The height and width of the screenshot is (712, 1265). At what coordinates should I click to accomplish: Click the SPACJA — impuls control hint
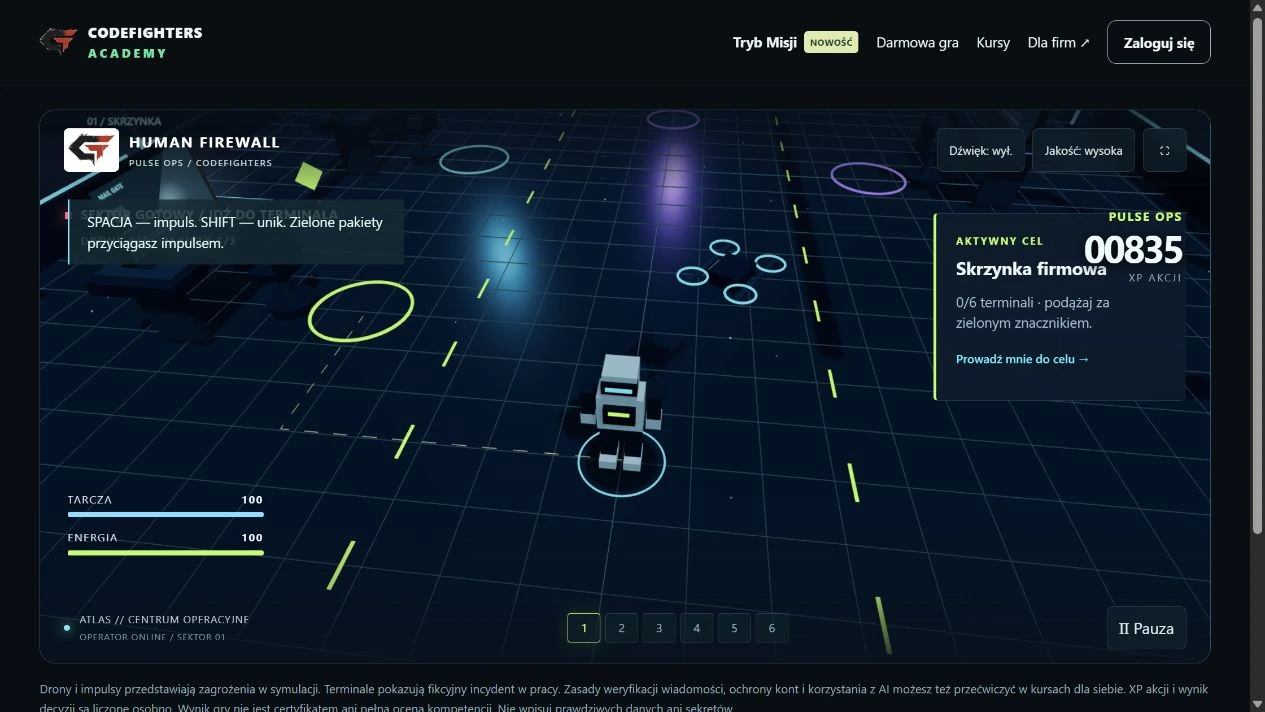point(236,232)
